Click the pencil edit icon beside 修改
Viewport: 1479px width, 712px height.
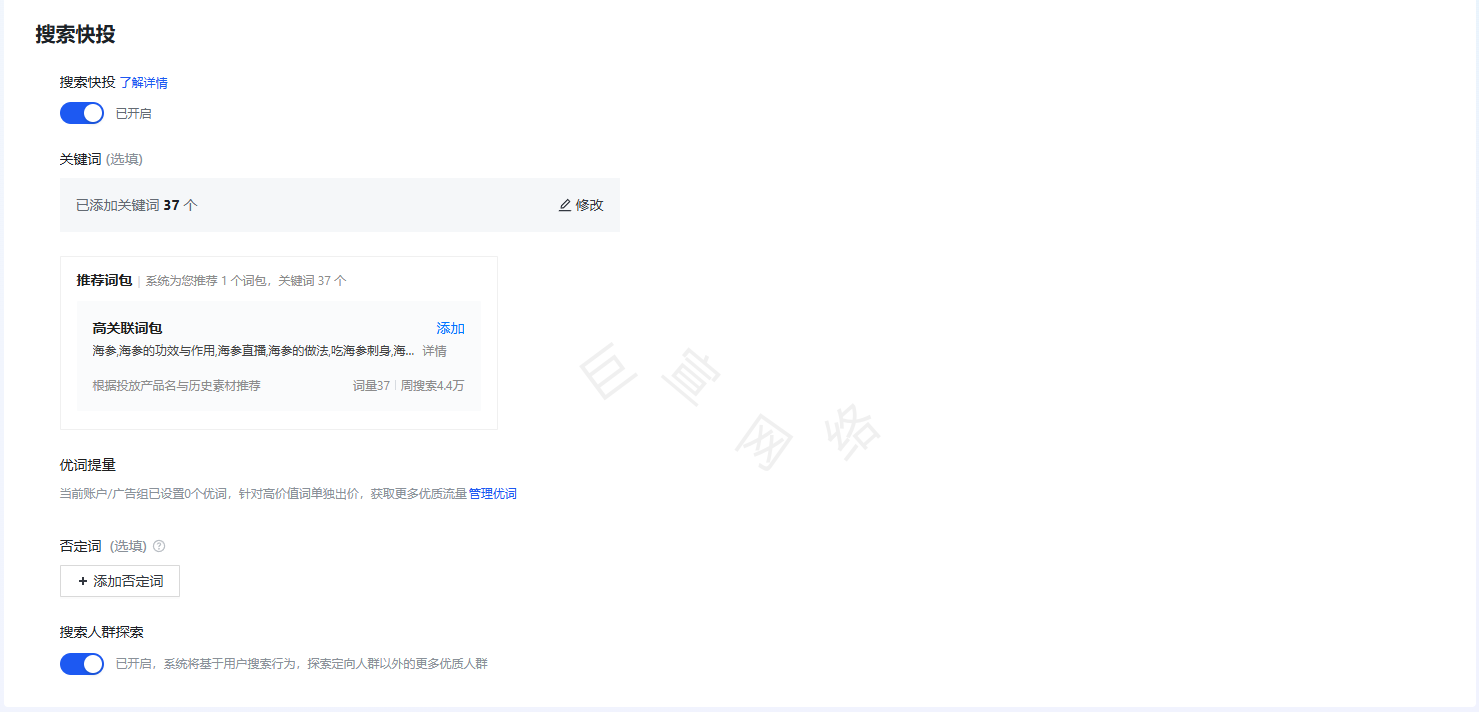565,205
